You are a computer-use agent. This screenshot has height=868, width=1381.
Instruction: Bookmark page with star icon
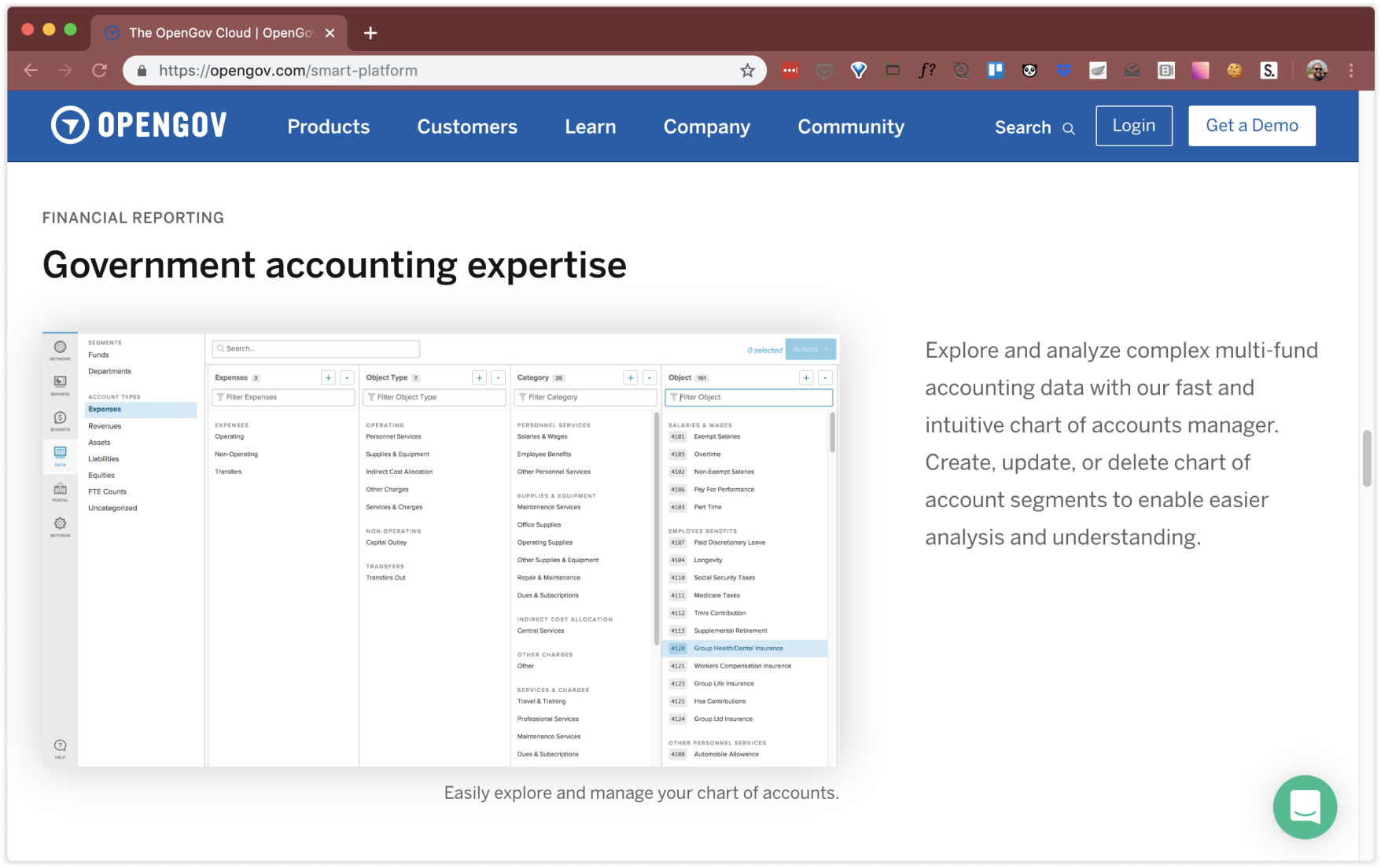tap(747, 71)
